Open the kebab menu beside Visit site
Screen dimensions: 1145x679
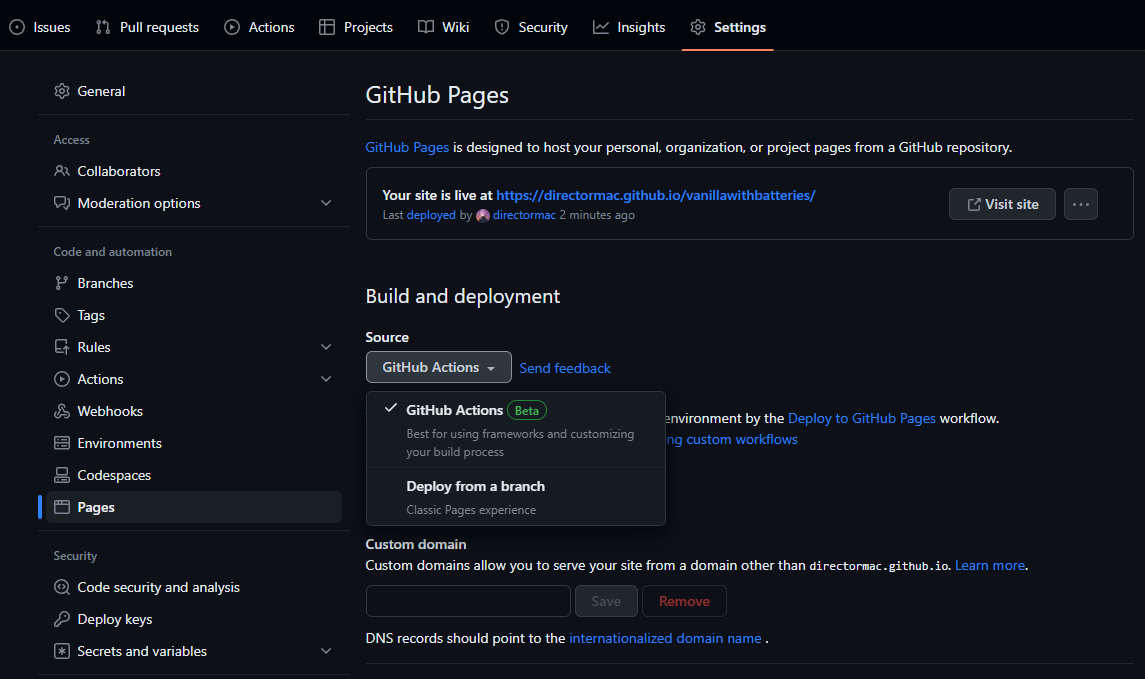pyautogui.click(x=1080, y=203)
